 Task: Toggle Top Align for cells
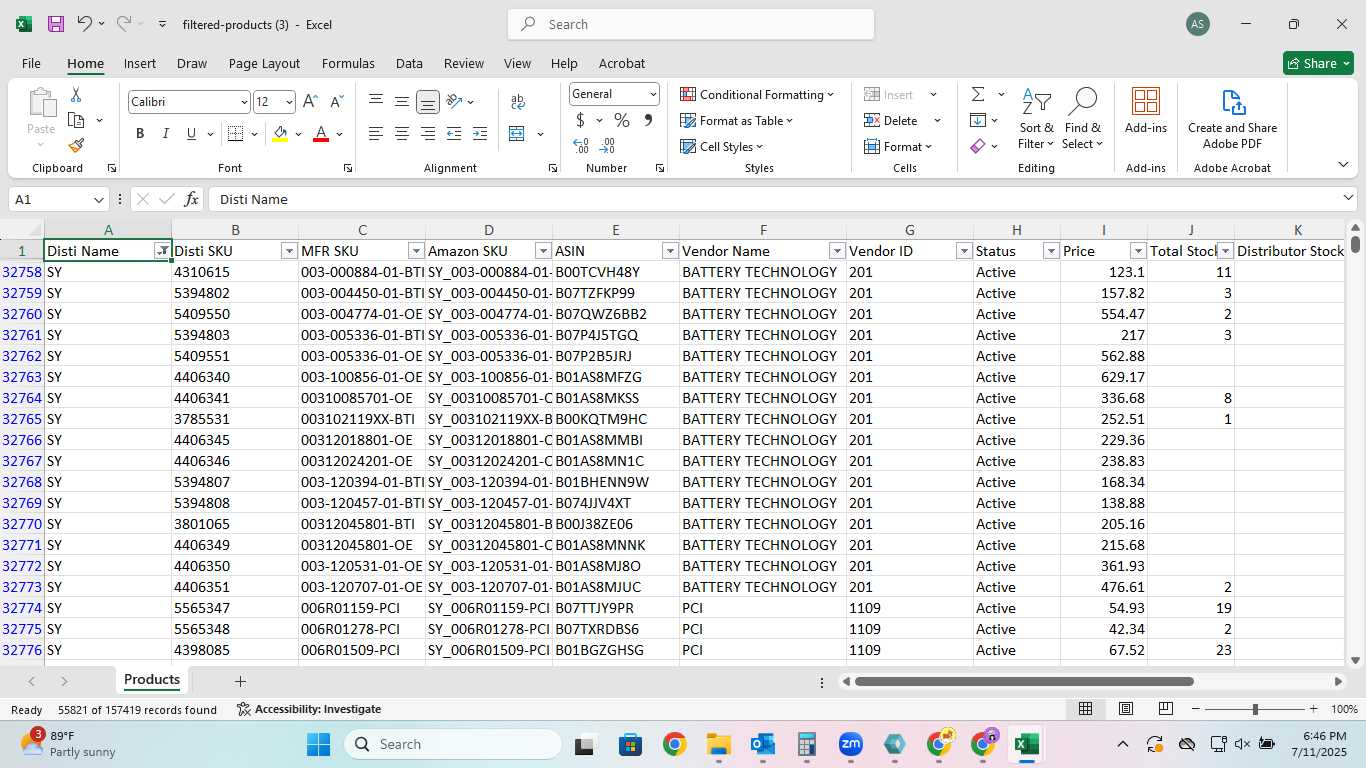(x=376, y=102)
